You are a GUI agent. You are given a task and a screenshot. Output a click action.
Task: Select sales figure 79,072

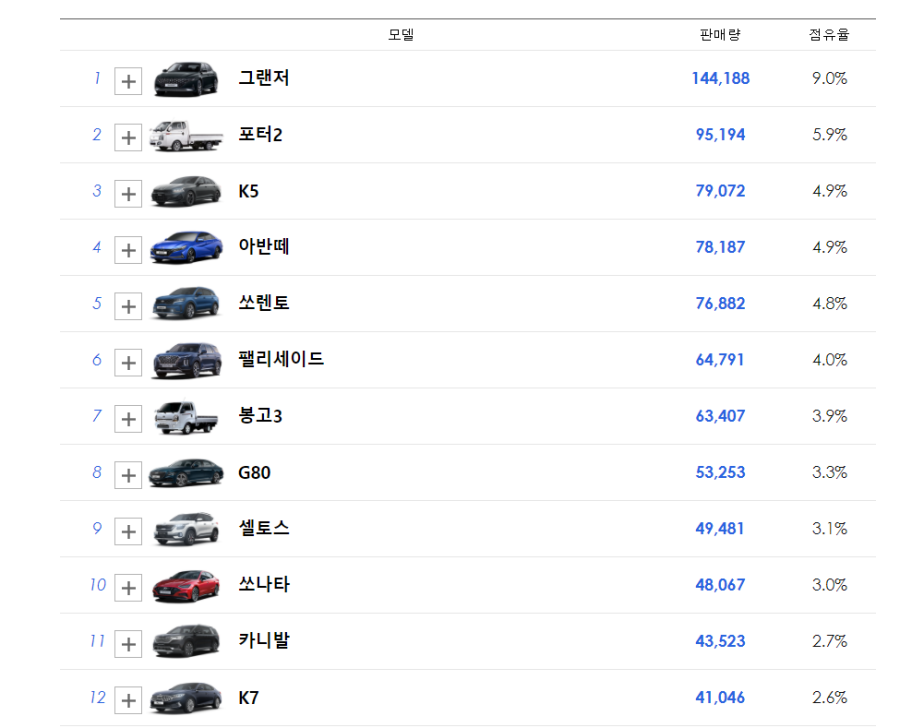click(720, 191)
